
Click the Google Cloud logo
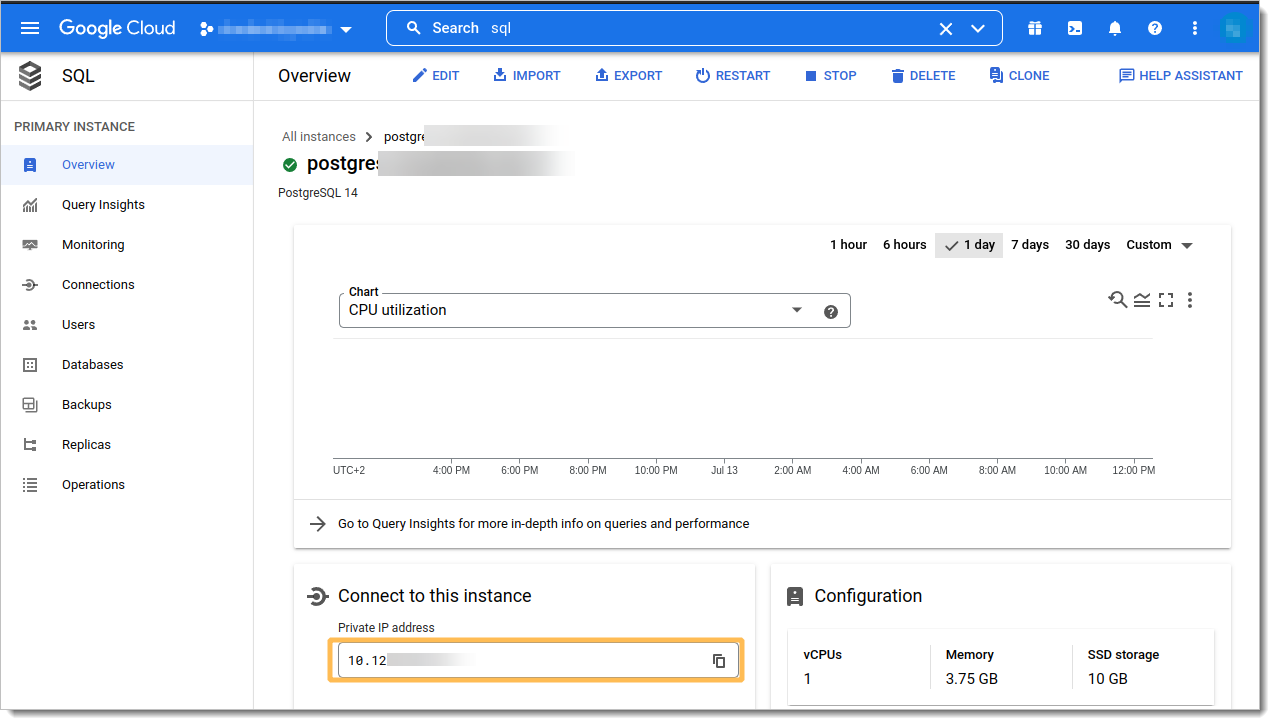pyautogui.click(x=117, y=28)
